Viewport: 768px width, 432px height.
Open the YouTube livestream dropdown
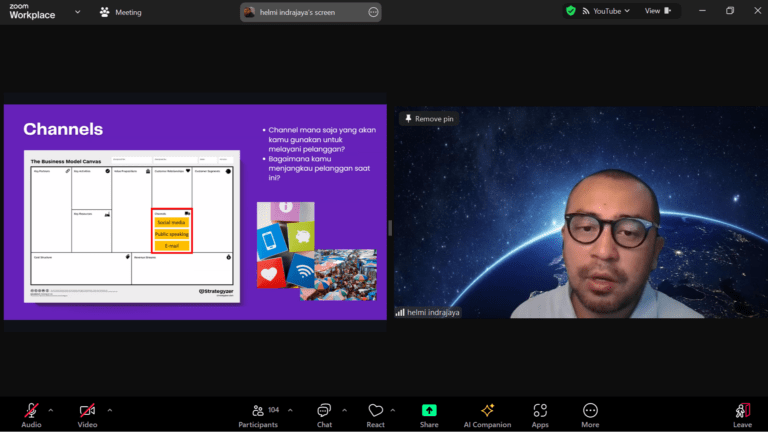point(606,11)
